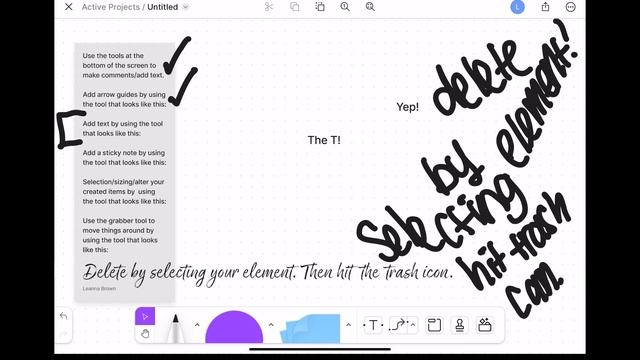This screenshot has height=360, width=640.
Task: Click 'Selection/sizing/alter your created items' paragraph
Action: 124,191
